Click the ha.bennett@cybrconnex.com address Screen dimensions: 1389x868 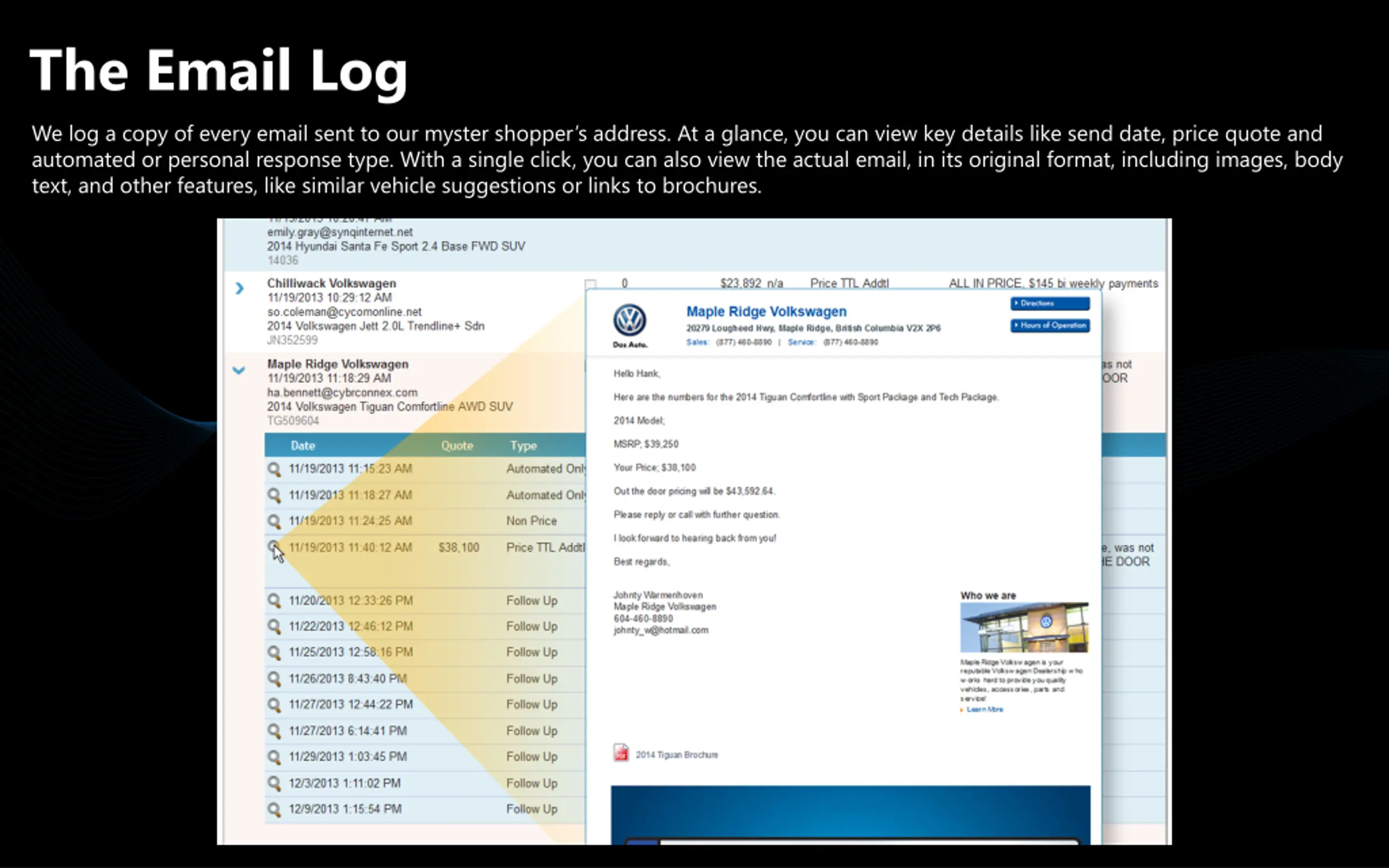click(342, 393)
